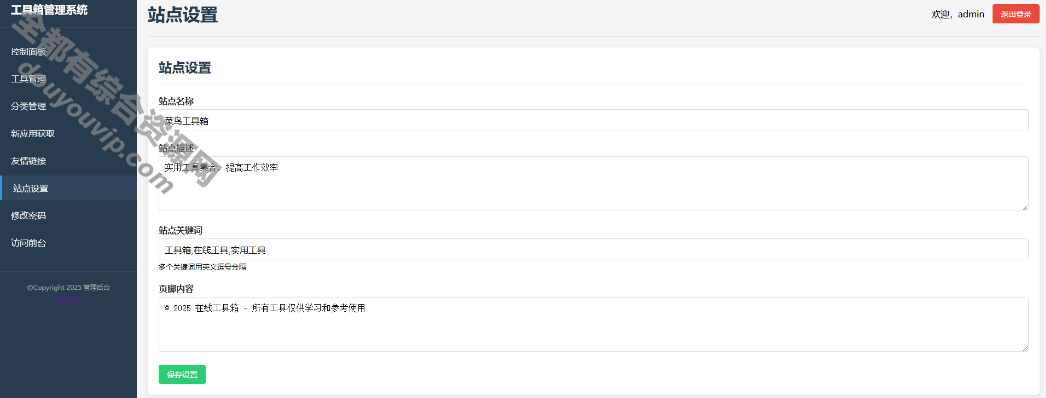This screenshot has height=398, width=1046.
Task: Click the 站点描述 textarea resize handle
Action: [1025, 207]
